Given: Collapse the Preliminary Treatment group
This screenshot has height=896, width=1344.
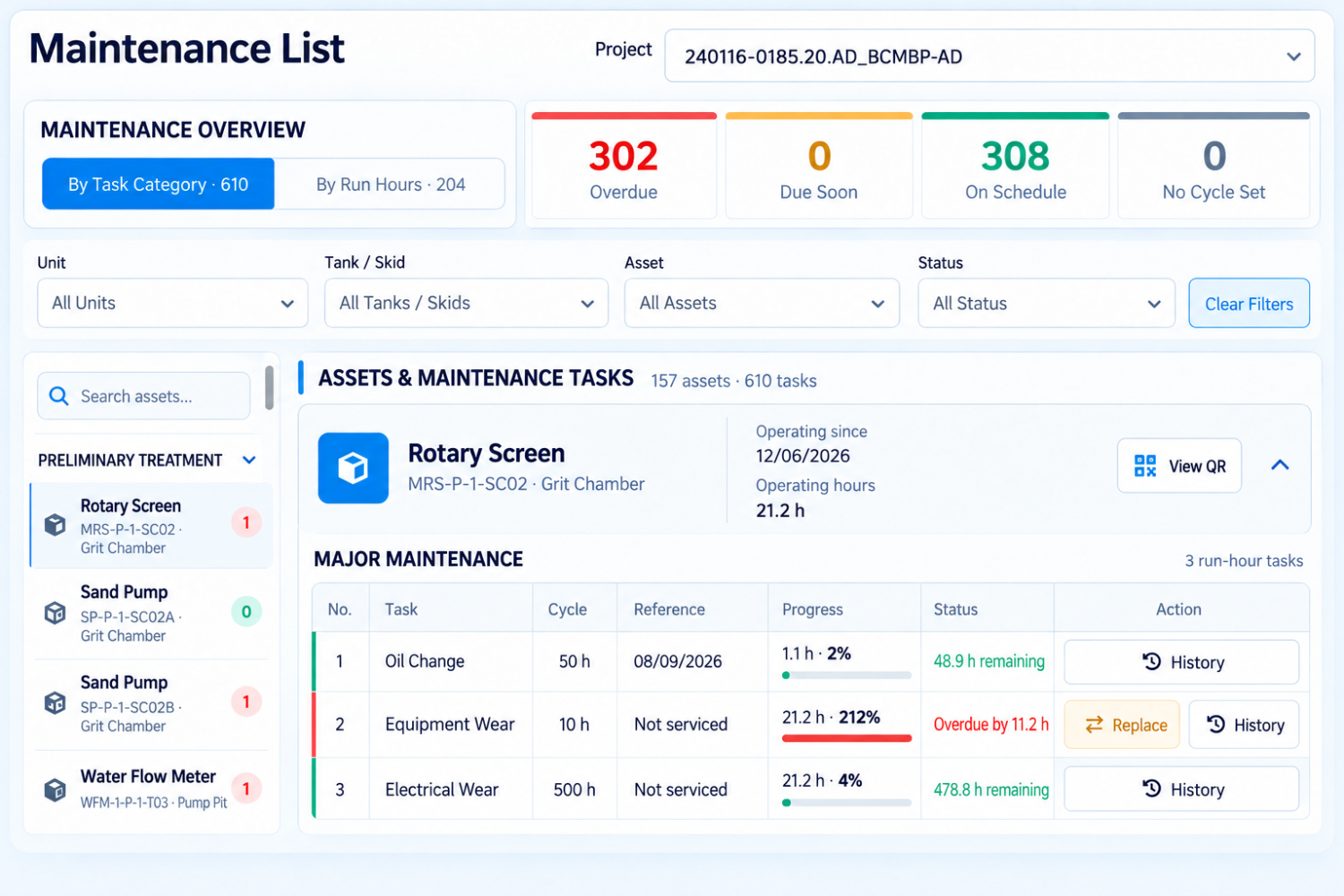Looking at the screenshot, I should pos(249,460).
